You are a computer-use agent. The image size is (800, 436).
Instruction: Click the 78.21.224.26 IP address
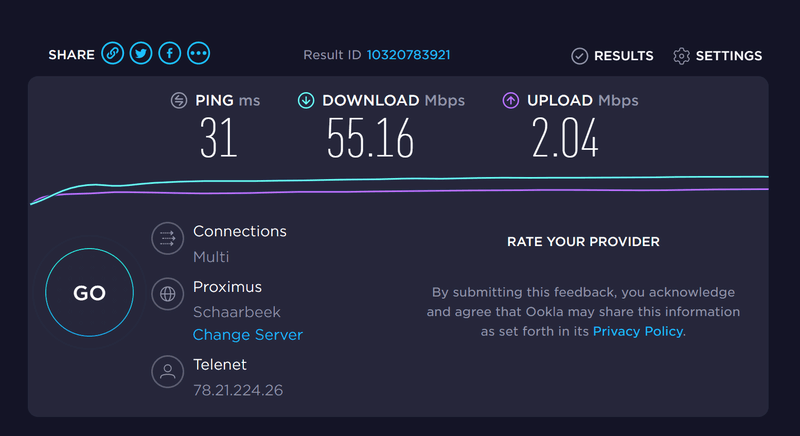click(237, 390)
